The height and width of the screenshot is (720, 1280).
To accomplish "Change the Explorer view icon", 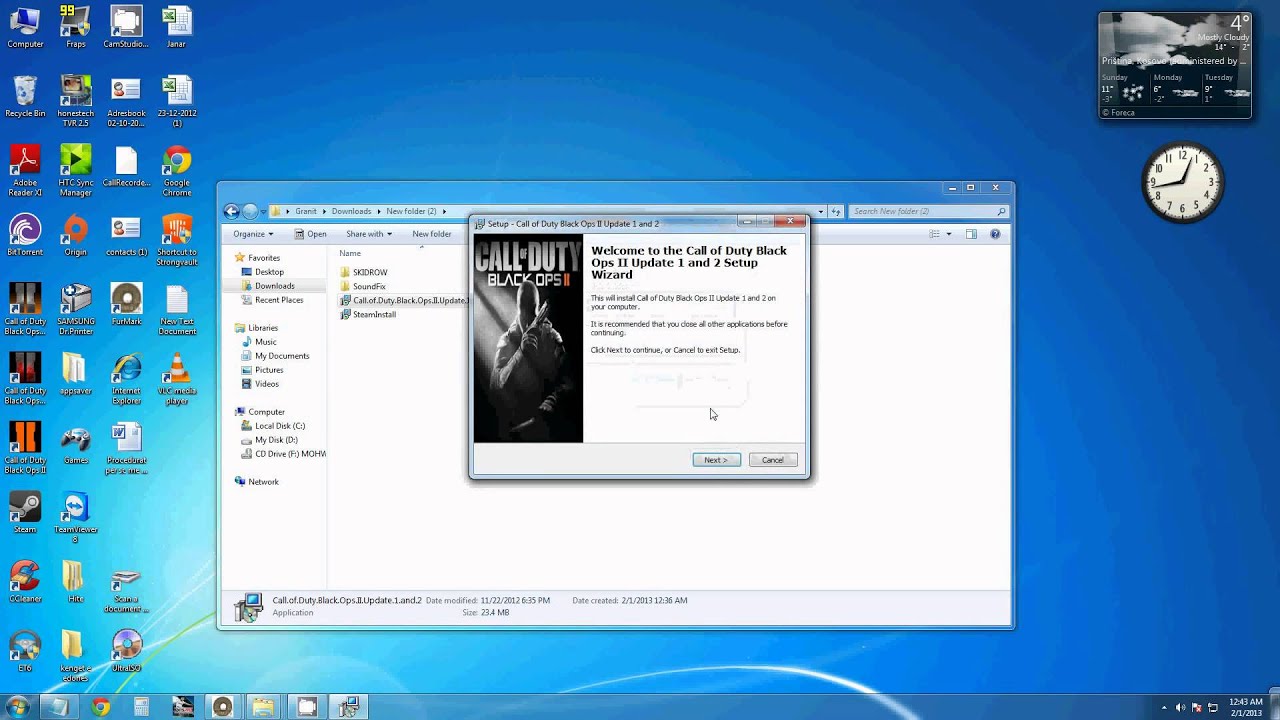I will pyautogui.click(x=935, y=234).
